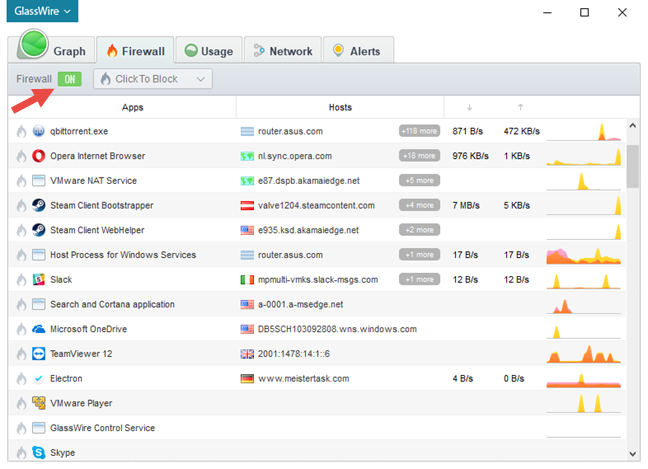Expand +4 more hosts for Steam Client Bootstrapper
Viewport: 648px width, 469px height.
point(419,205)
